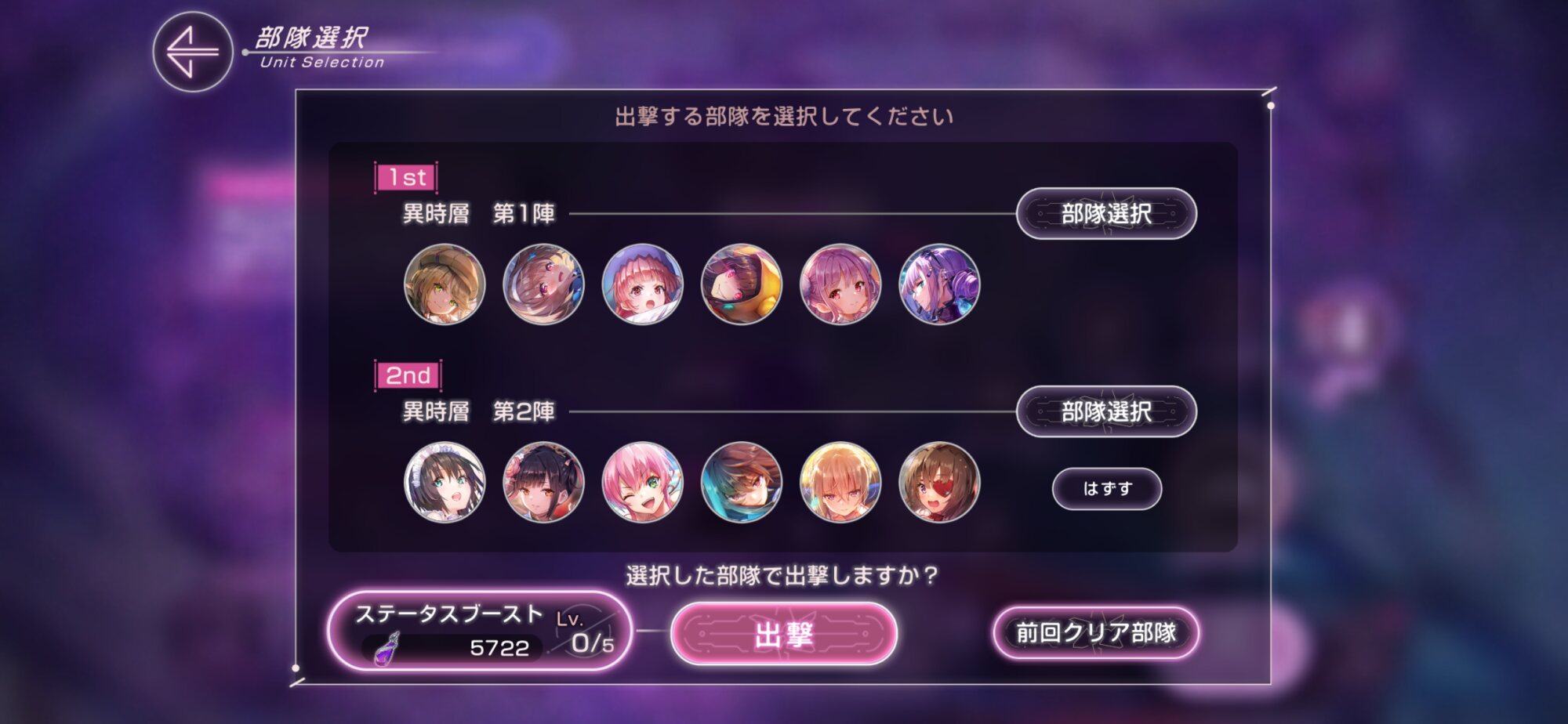1568x724 pixels.
Task: Choose the twin-tail black-haired girl in 2nd unit
Action: 543,482
